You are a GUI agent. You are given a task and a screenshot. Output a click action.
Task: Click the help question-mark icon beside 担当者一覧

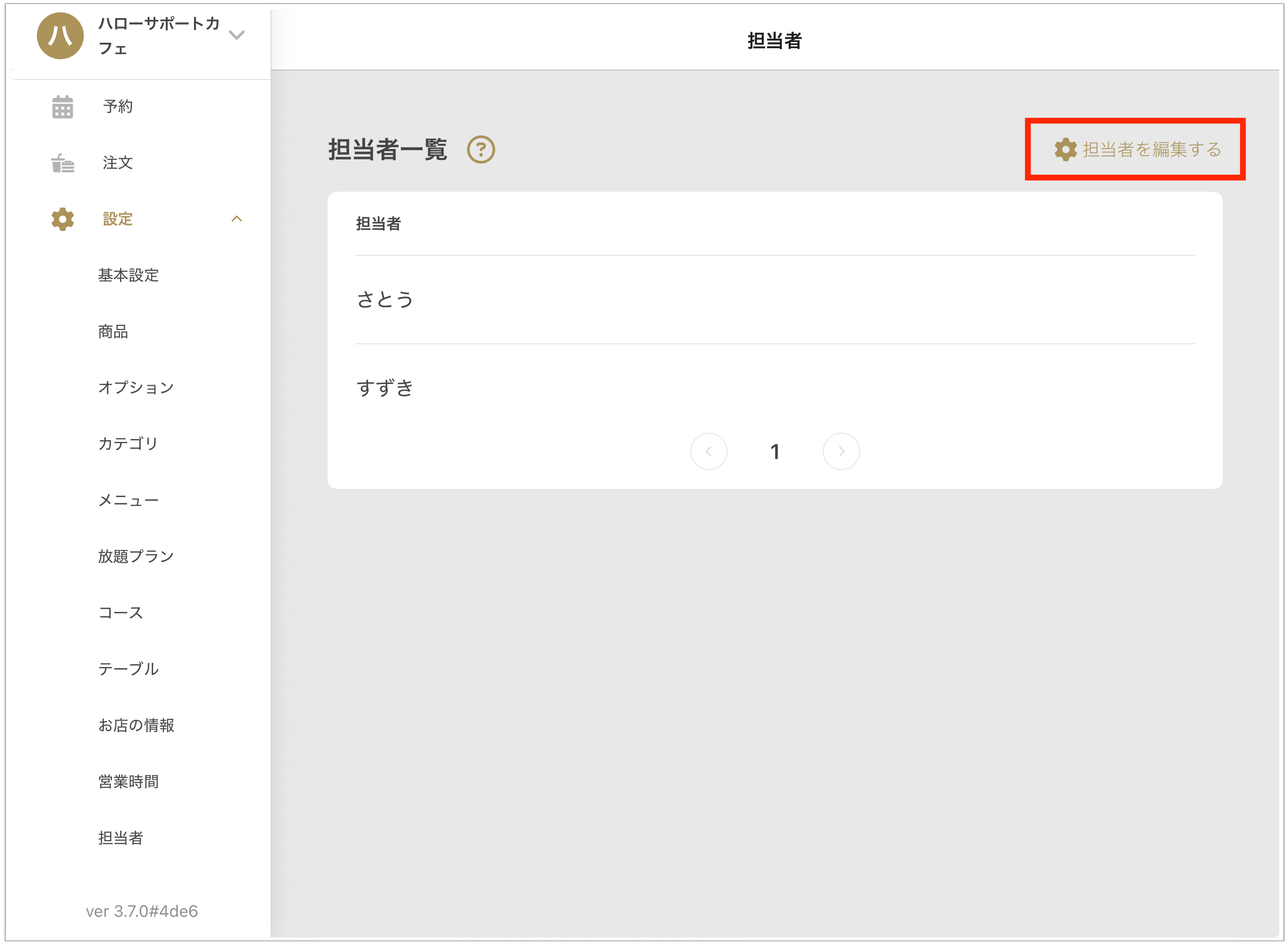pyautogui.click(x=481, y=149)
